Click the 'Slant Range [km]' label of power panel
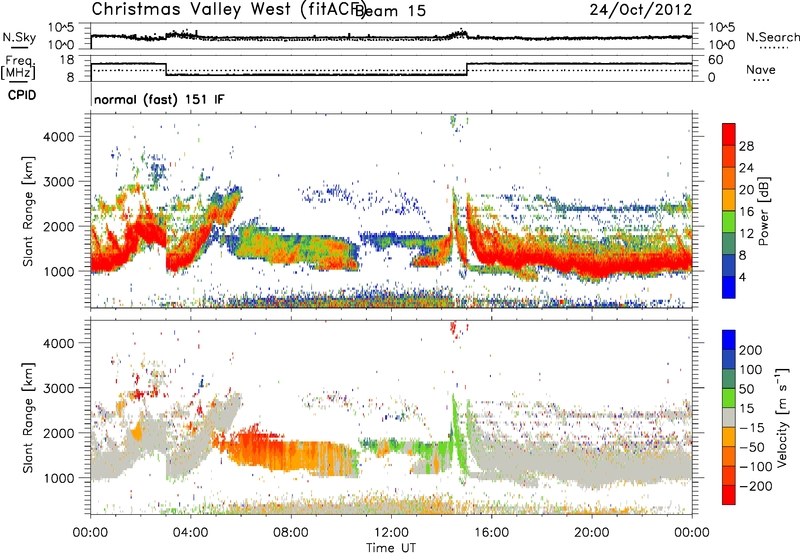The width and height of the screenshot is (800, 554). 28,211
